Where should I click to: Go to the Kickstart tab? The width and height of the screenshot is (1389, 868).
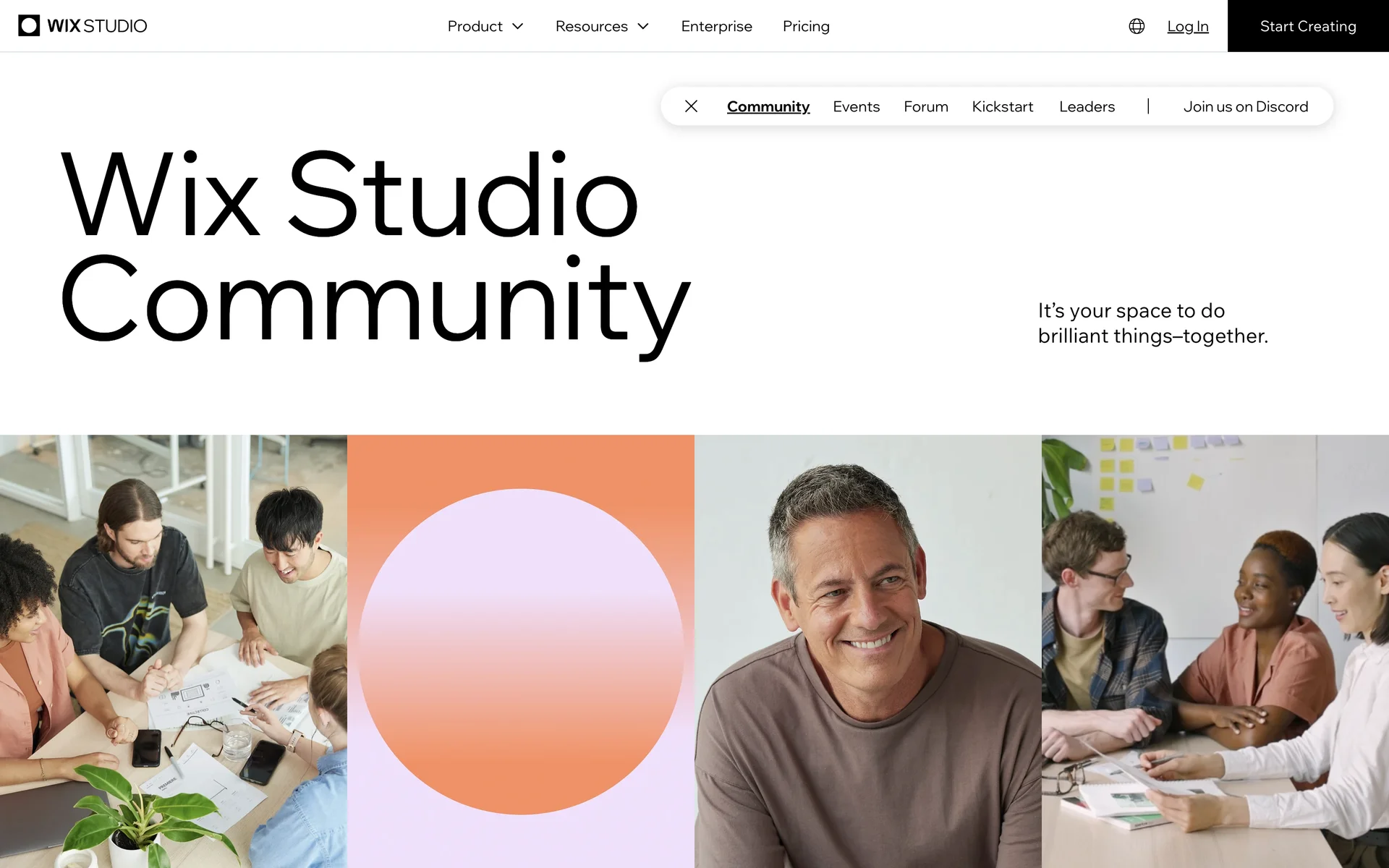pyautogui.click(x=1002, y=106)
